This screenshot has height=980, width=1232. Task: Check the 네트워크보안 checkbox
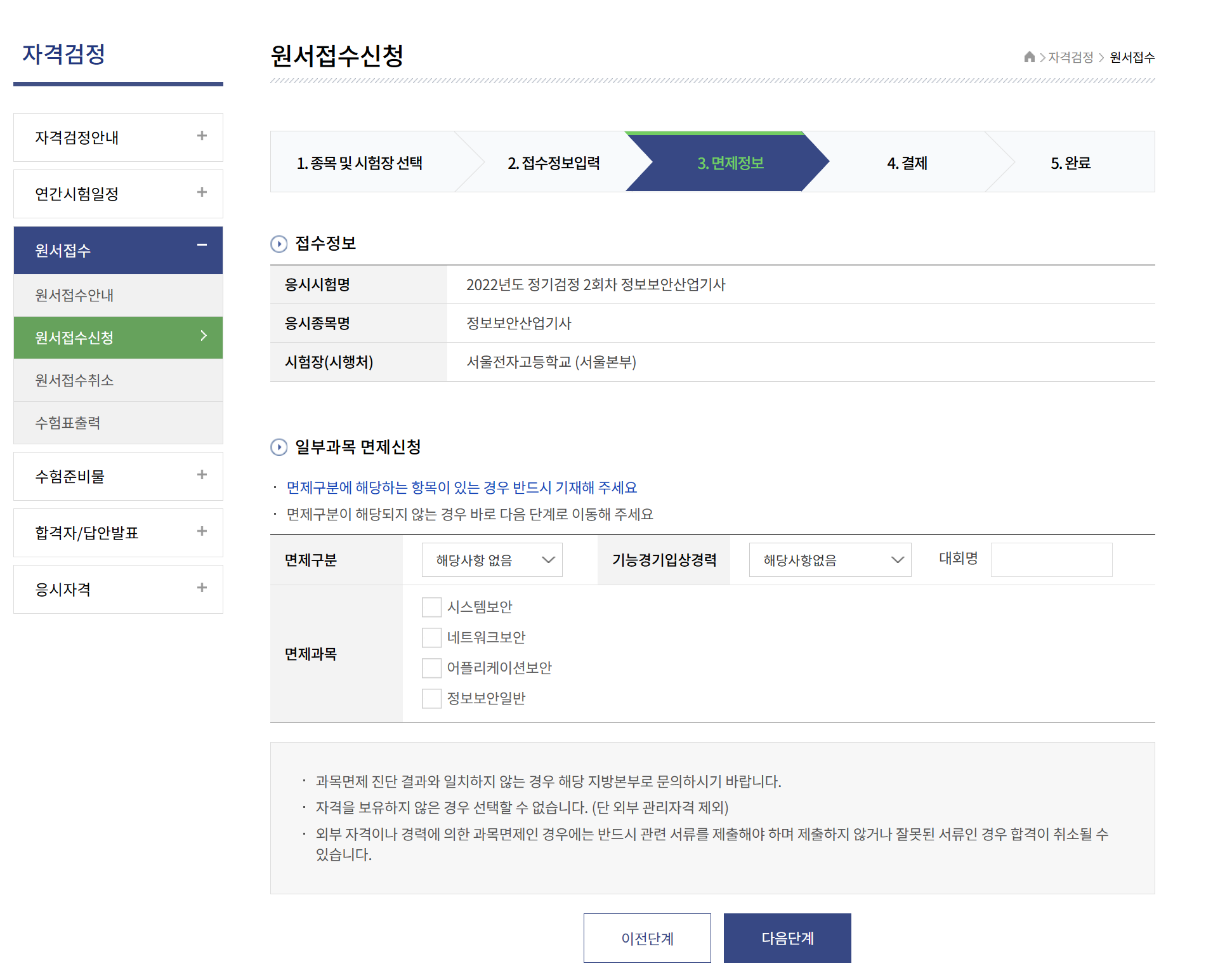click(x=432, y=638)
